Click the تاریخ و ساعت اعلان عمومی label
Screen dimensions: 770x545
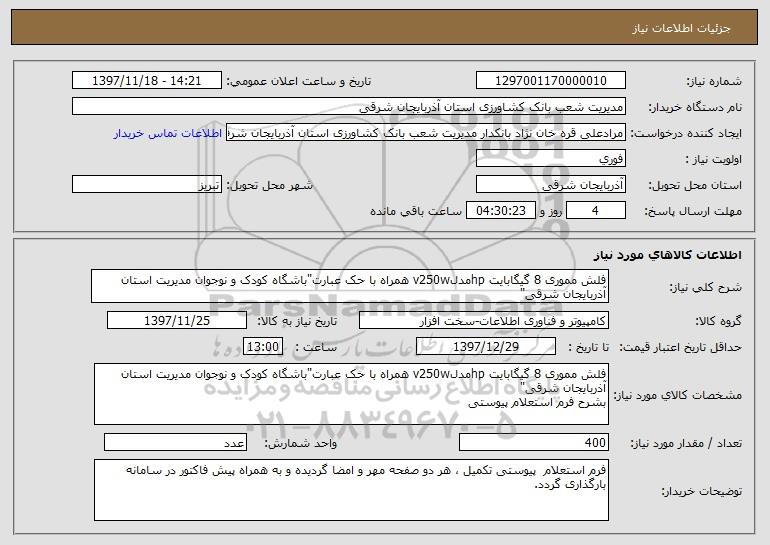click(299, 81)
